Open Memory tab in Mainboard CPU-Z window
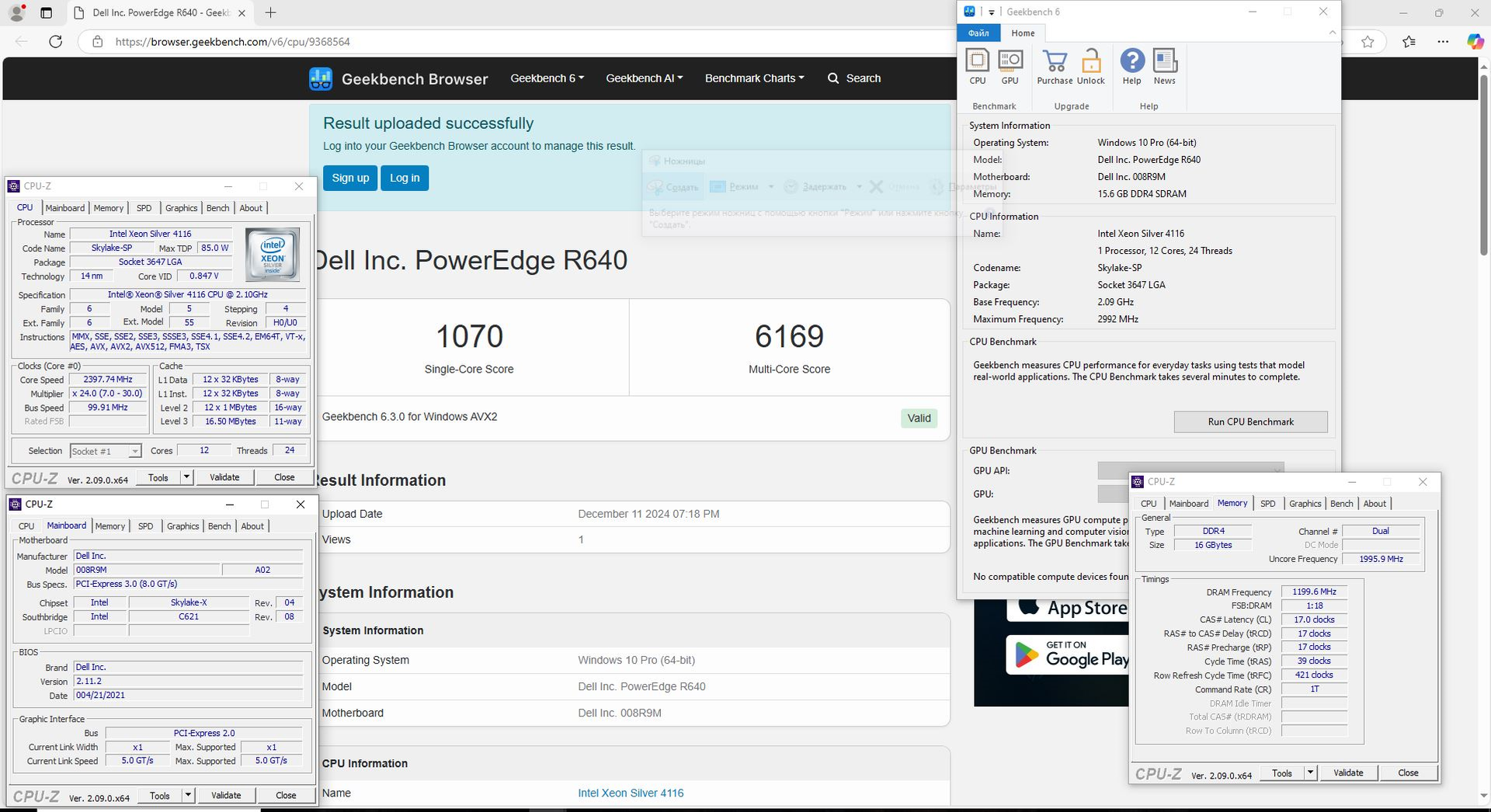This screenshot has height=812, width=1491. (110, 526)
